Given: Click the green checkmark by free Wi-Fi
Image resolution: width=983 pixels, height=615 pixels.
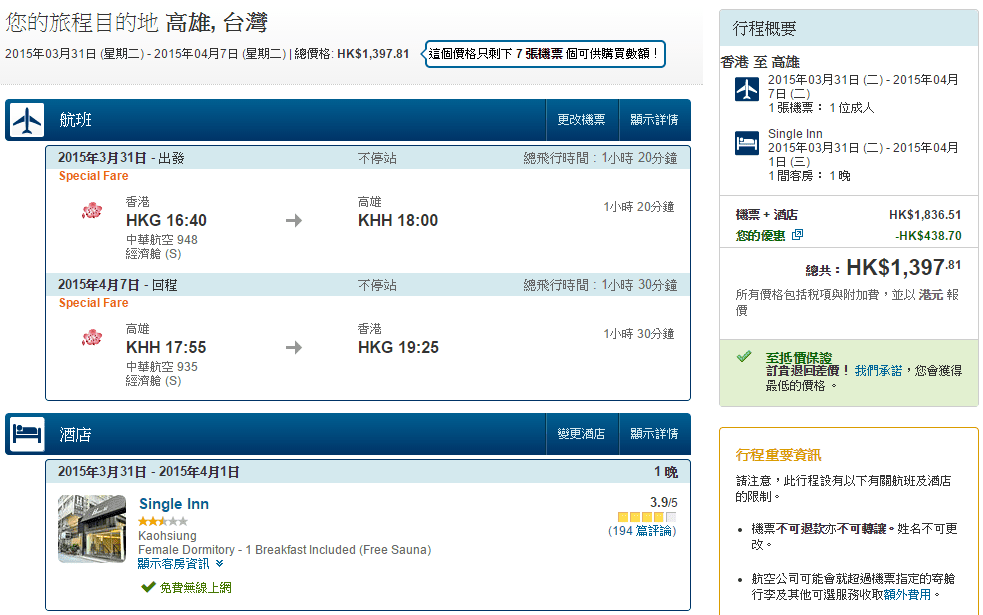Looking at the screenshot, I should (148, 587).
